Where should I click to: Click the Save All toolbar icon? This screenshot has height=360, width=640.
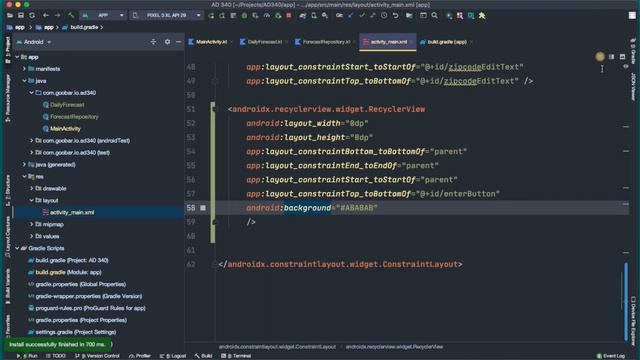coord(21,16)
